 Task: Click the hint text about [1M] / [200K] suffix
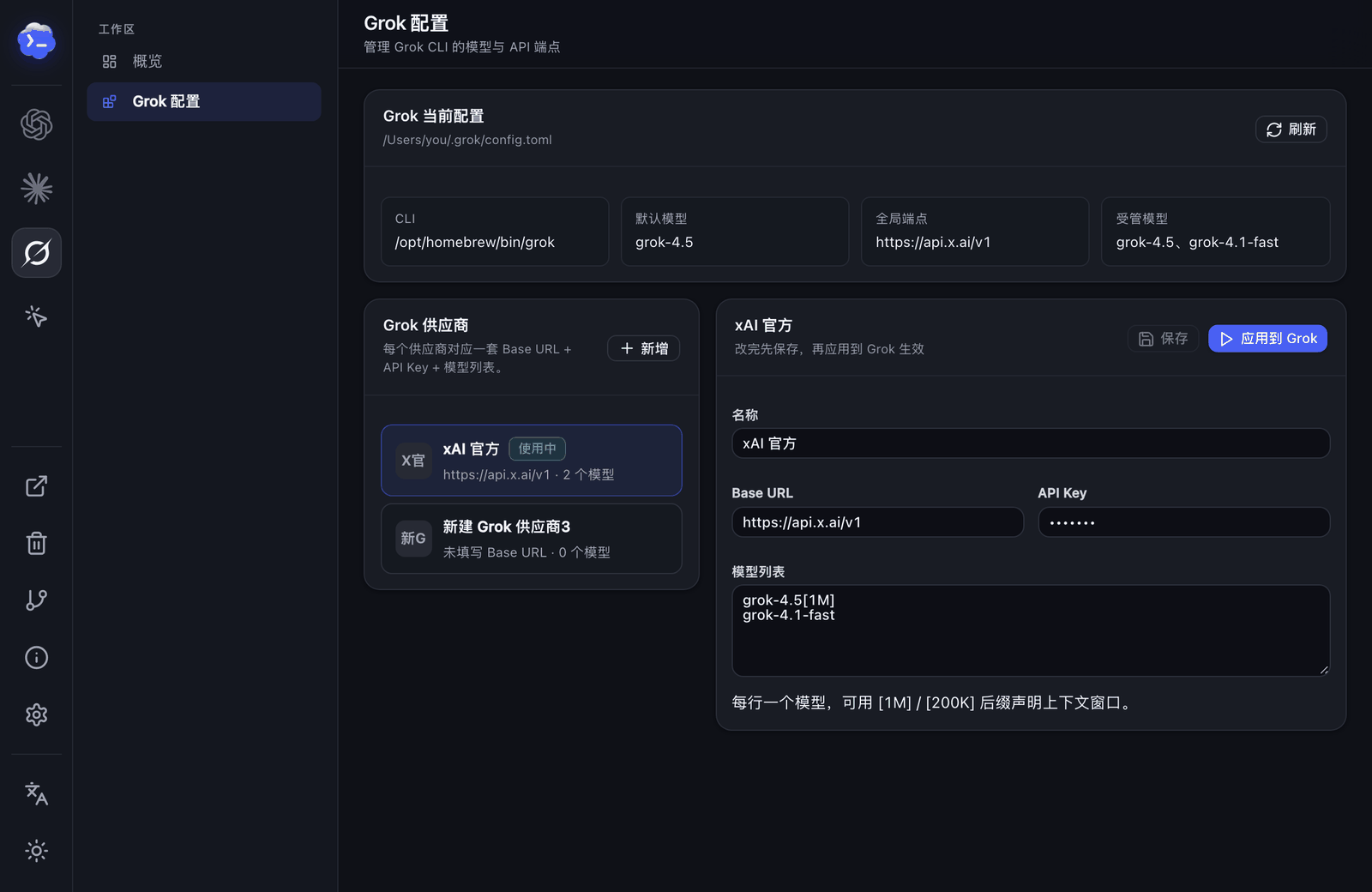pyautogui.click(x=934, y=702)
